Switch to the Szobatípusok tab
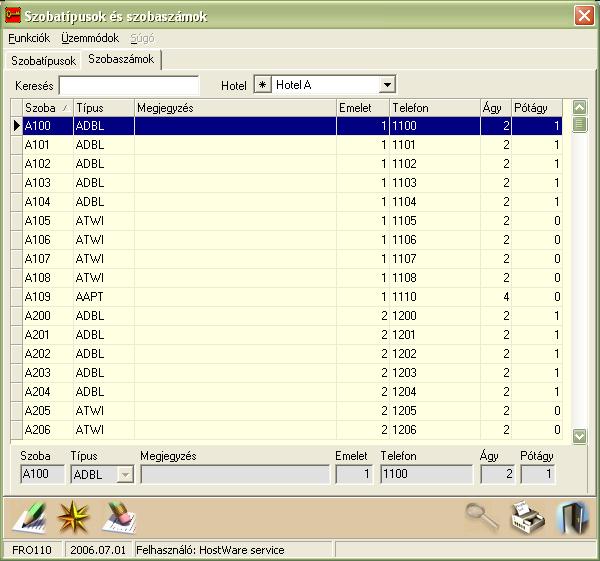Viewport: 600px width, 561px height. (43, 61)
